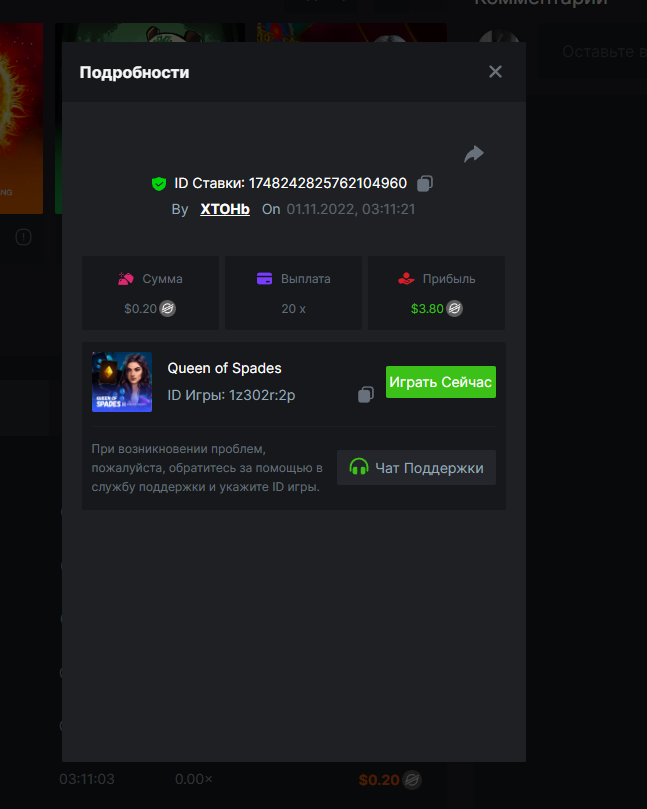Copy the bet ID using copy icon
Viewport: 647px width, 809px height.
coord(425,183)
